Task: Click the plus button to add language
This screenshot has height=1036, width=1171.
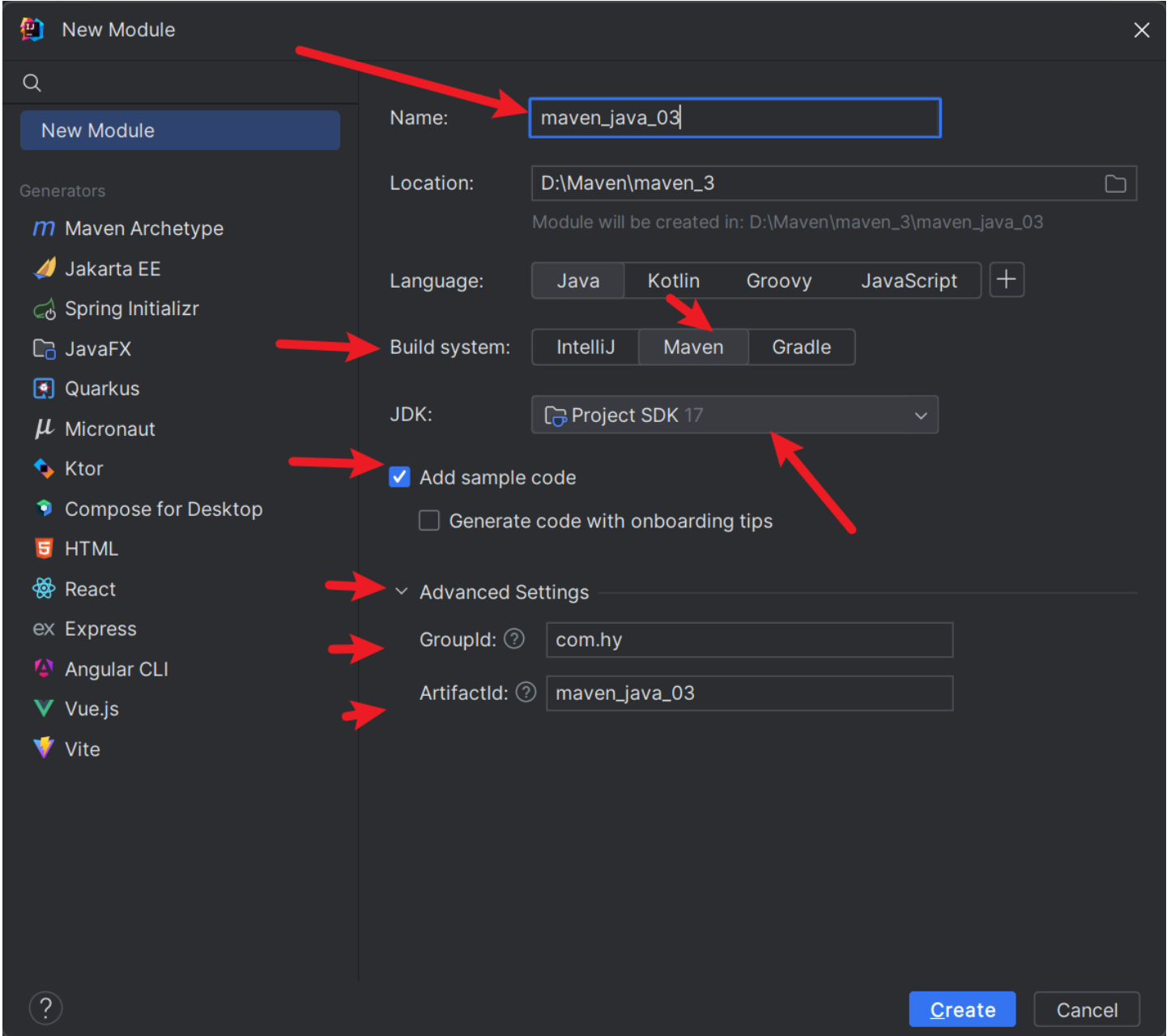Action: tap(1007, 279)
